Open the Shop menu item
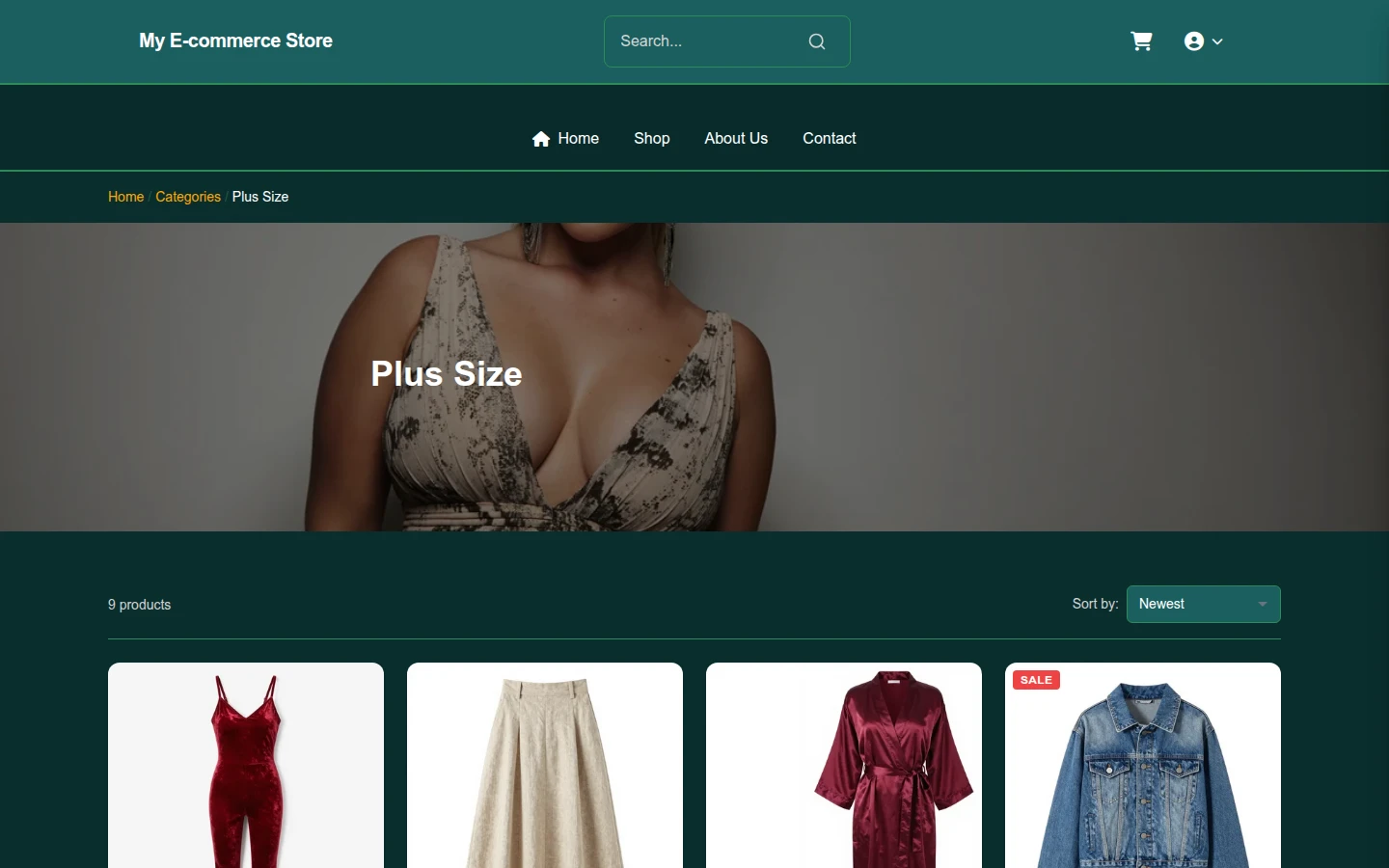The height and width of the screenshot is (868, 1389). (652, 139)
